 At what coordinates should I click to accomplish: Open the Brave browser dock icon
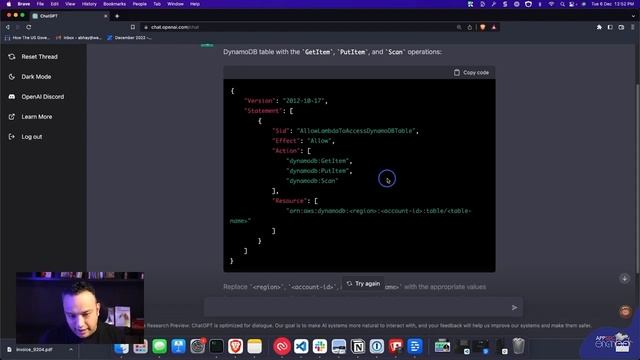coord(235,347)
